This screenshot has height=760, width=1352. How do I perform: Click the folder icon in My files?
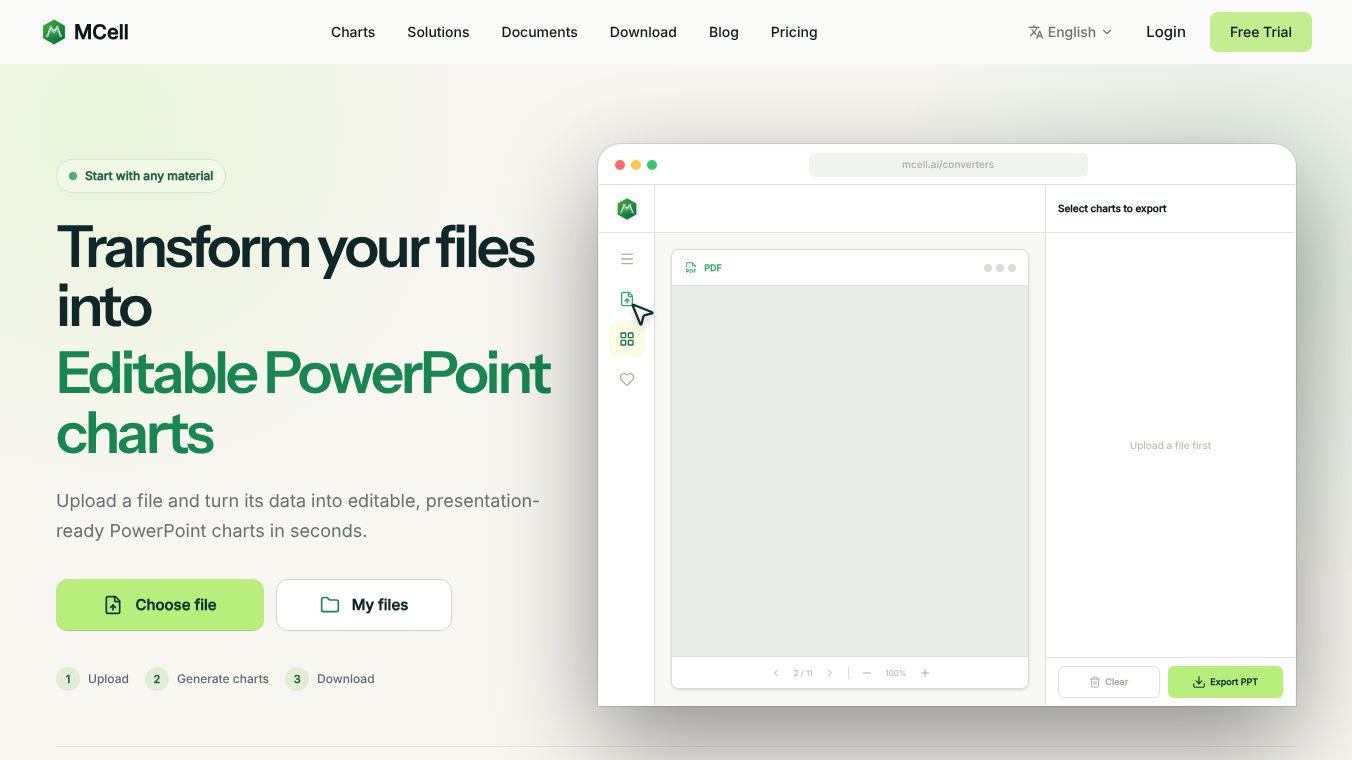coord(330,605)
